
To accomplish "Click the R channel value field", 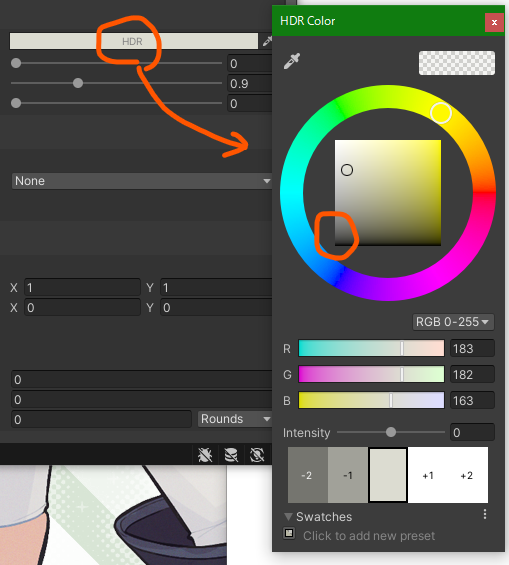I will (472, 348).
